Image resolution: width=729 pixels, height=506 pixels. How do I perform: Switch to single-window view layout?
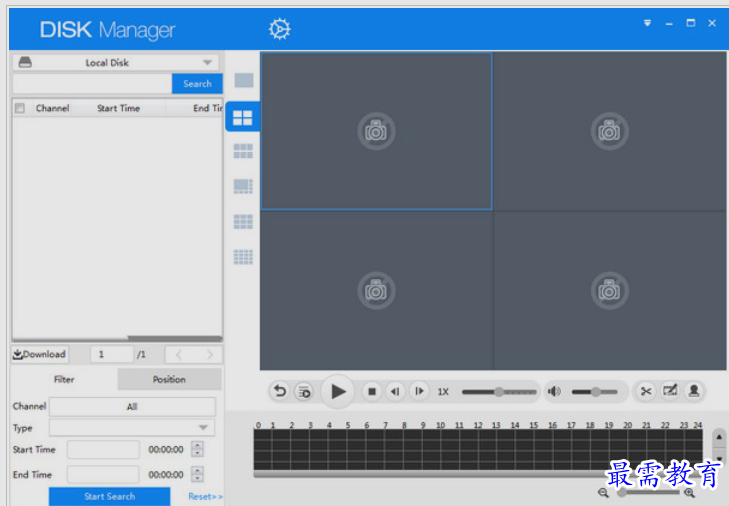(243, 81)
